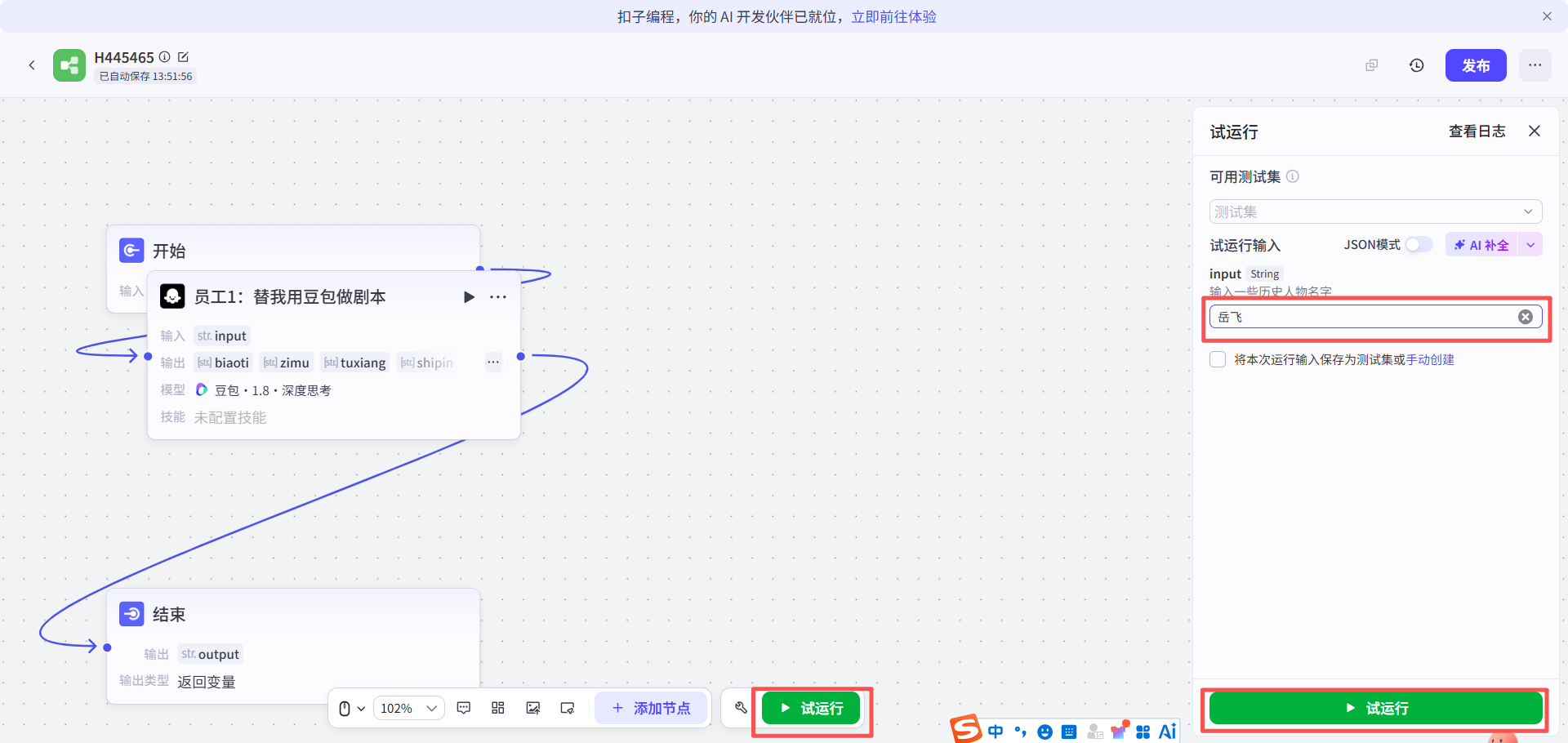This screenshot has height=743, width=1568.
Task: Open the 员工1 node options menu
Action: pos(498,297)
